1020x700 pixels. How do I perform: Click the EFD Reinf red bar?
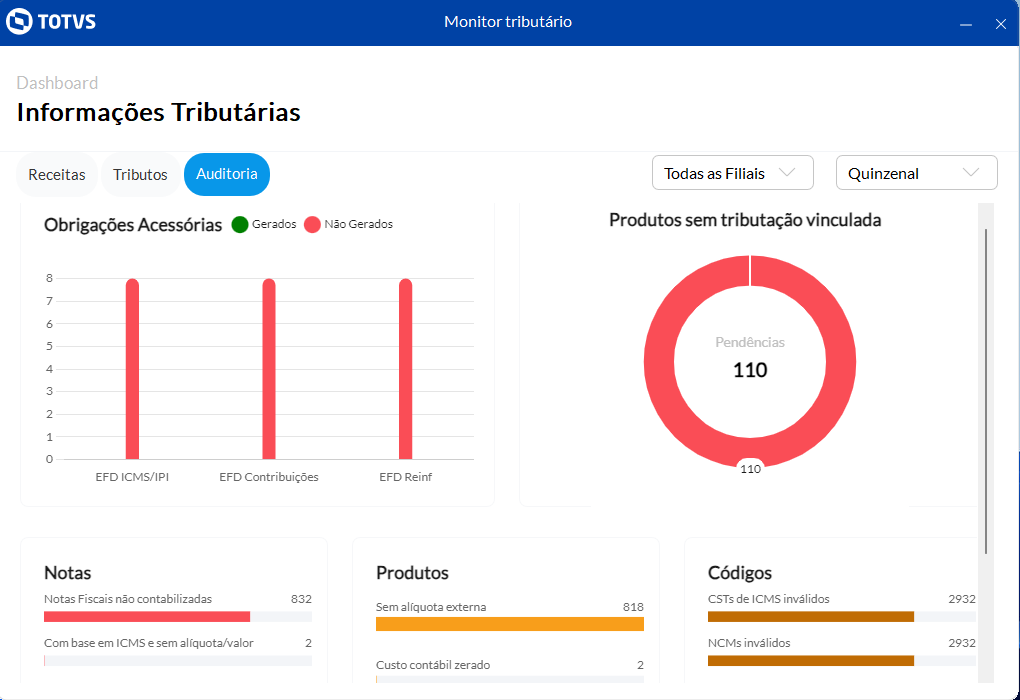coord(405,370)
